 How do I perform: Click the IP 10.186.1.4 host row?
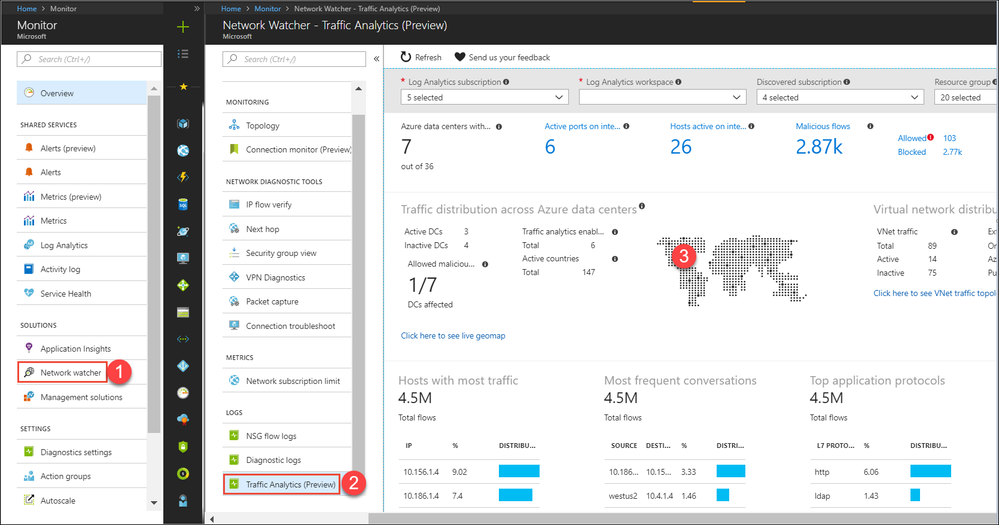coord(469,495)
